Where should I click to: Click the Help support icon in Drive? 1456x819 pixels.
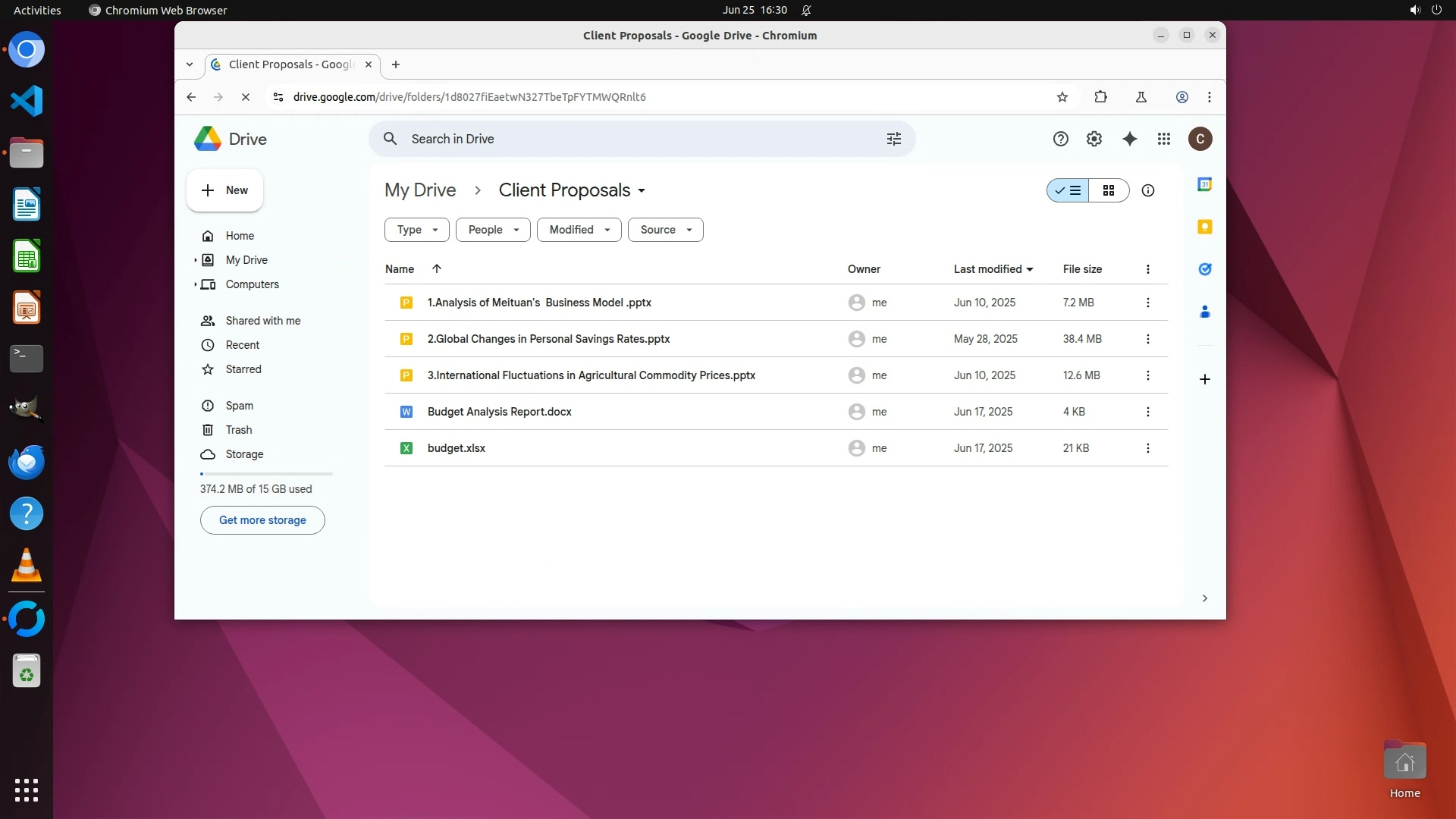point(1060,139)
